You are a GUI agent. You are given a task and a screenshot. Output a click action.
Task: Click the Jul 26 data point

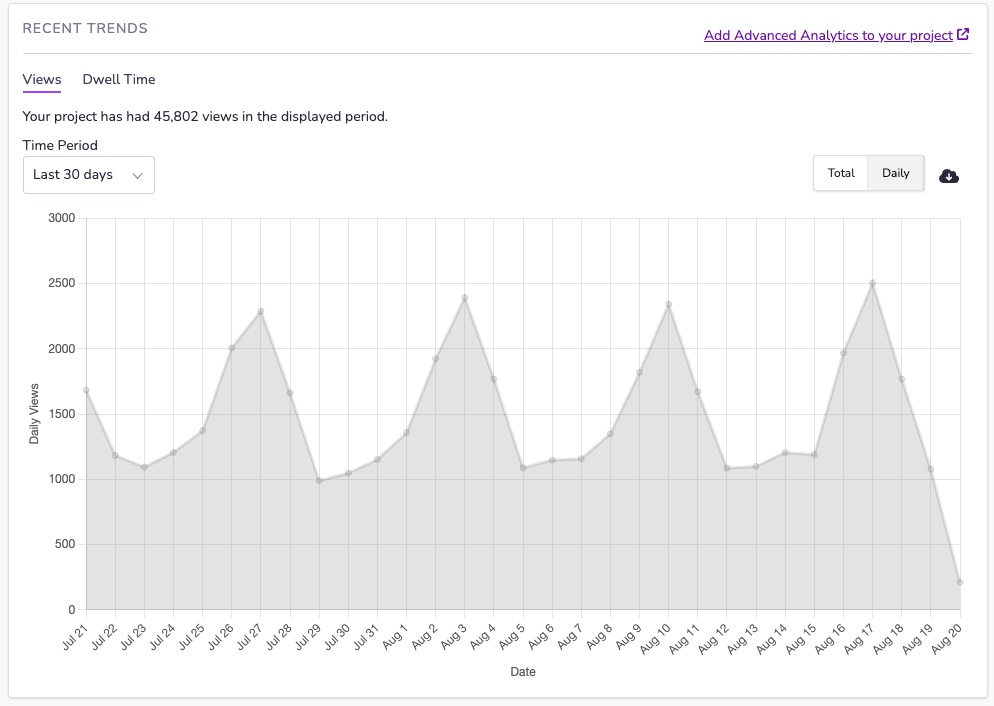(232, 348)
